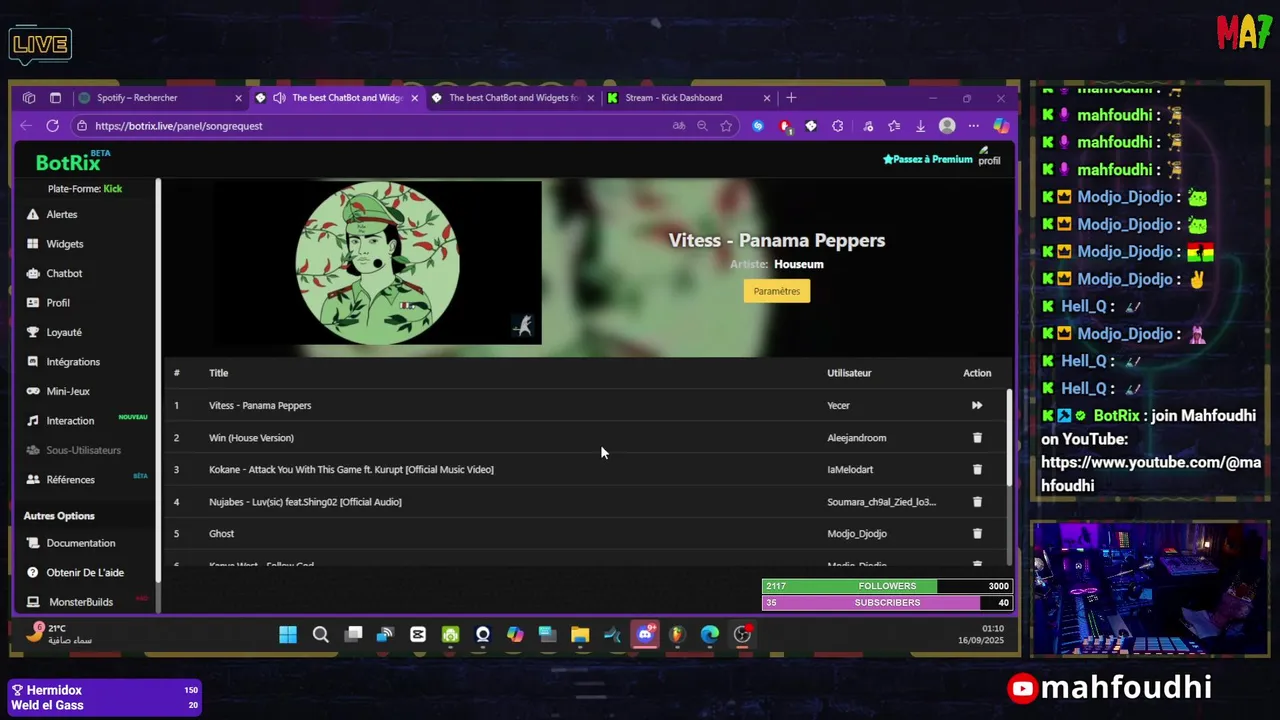Screen dimensions: 1280x720
Task: Click the translate icon in address bar
Action: point(679,126)
